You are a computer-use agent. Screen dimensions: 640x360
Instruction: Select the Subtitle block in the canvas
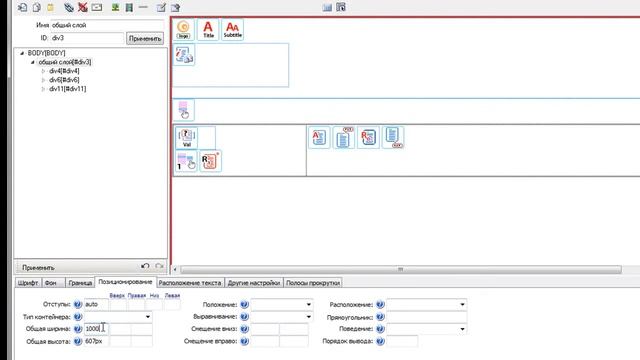(233, 30)
